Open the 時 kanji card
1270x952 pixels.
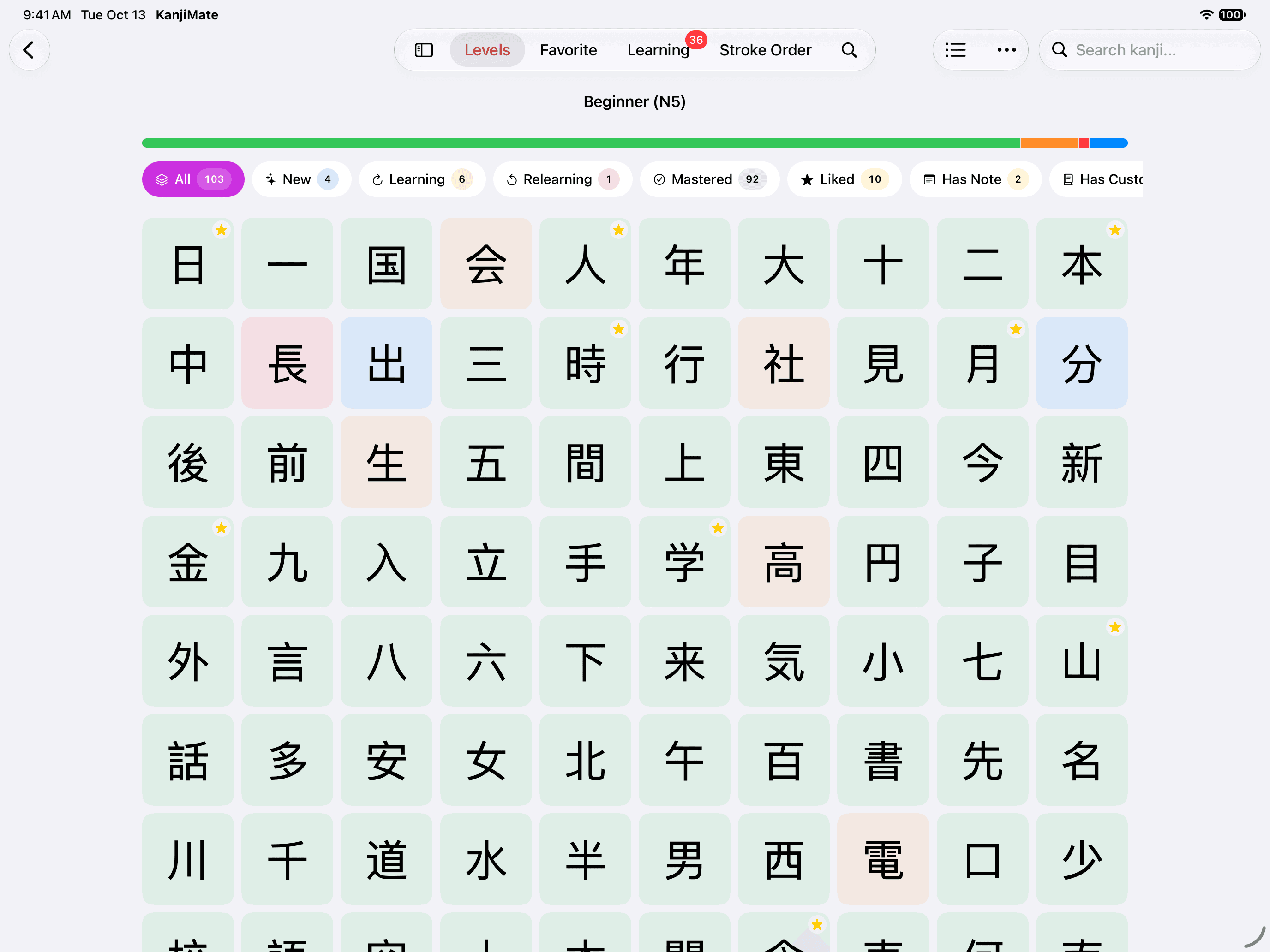[585, 363]
